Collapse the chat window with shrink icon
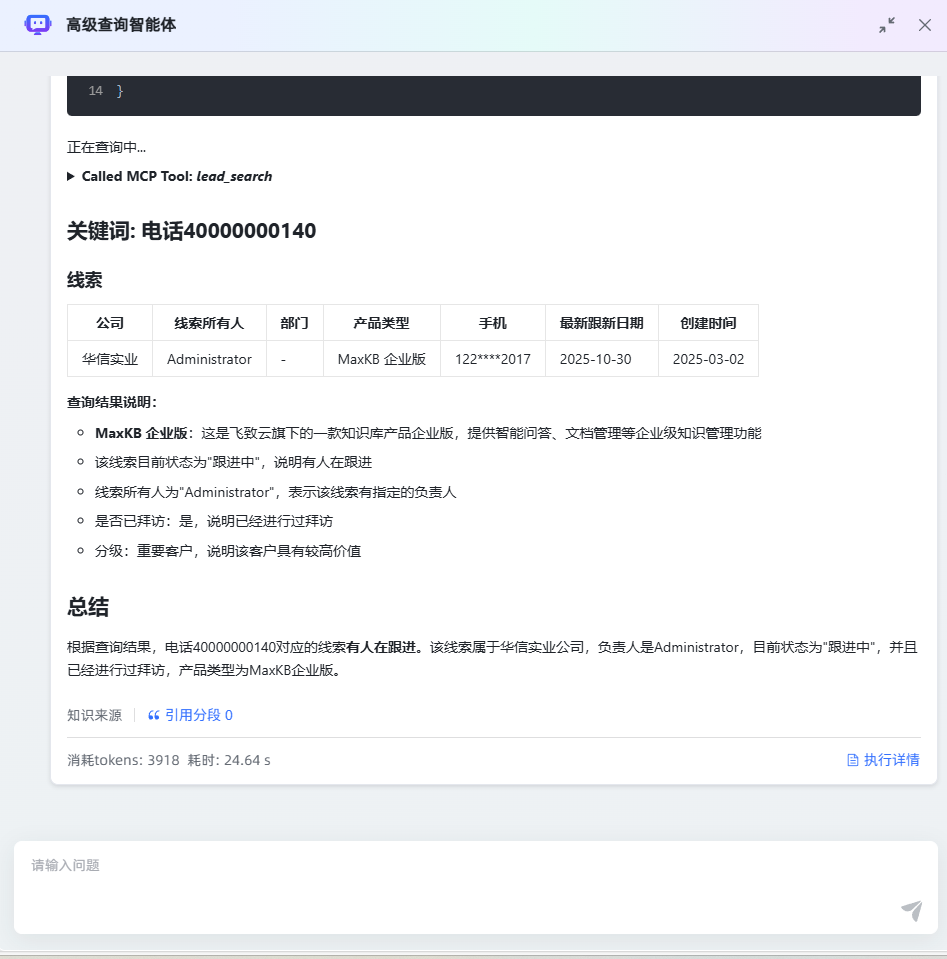 (887, 25)
